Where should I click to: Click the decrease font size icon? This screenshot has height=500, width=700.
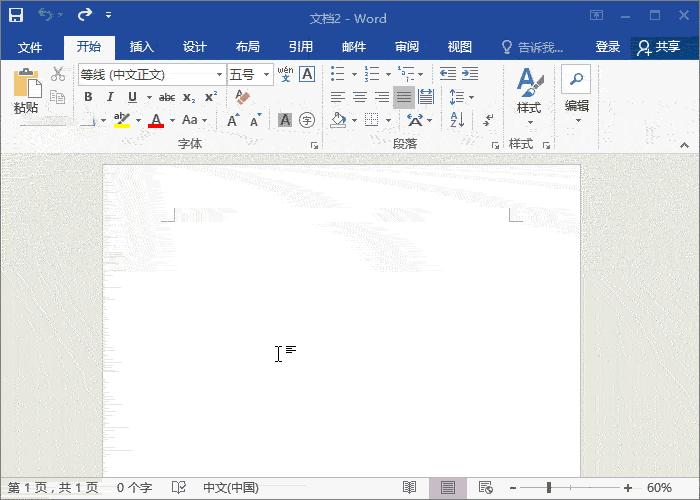coord(255,121)
